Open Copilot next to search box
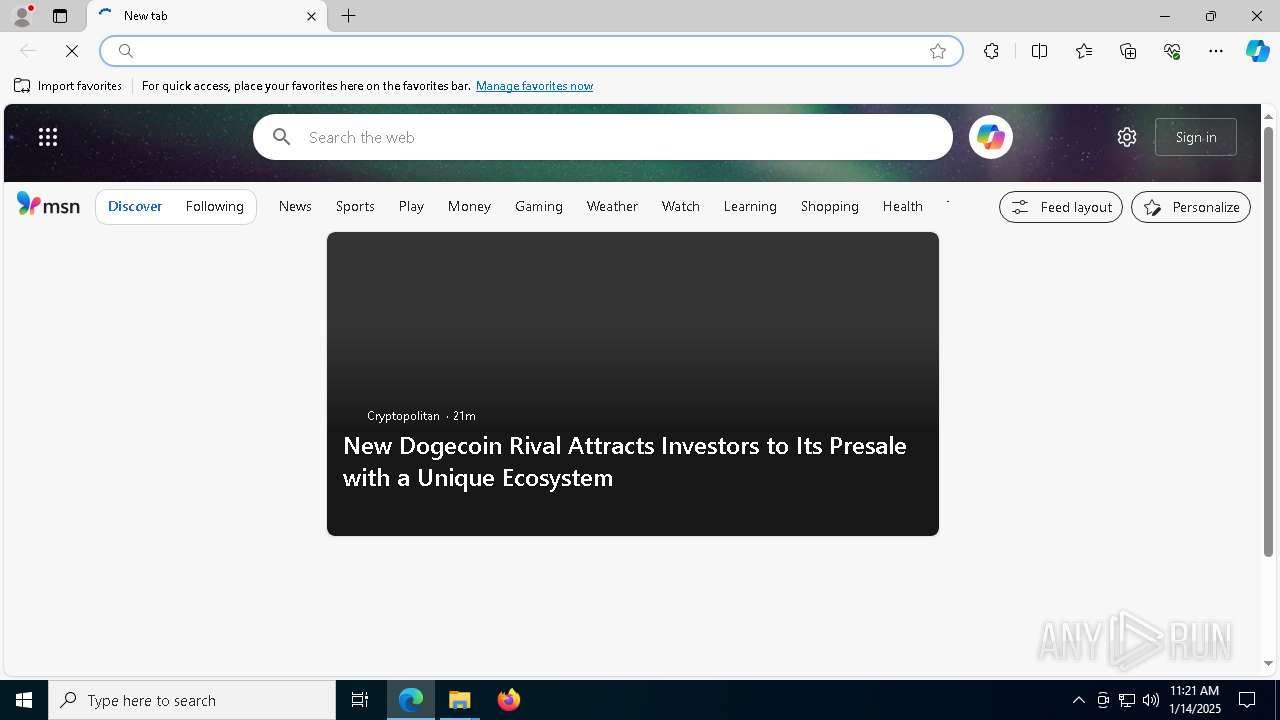The width and height of the screenshot is (1280, 720). 990,137
